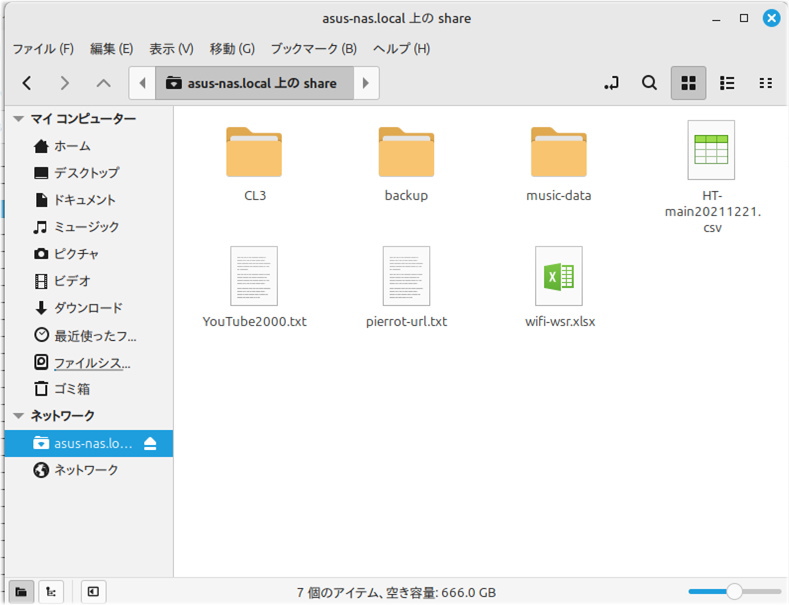Switch to compact view mode
The image size is (789, 605).
pyautogui.click(x=766, y=83)
